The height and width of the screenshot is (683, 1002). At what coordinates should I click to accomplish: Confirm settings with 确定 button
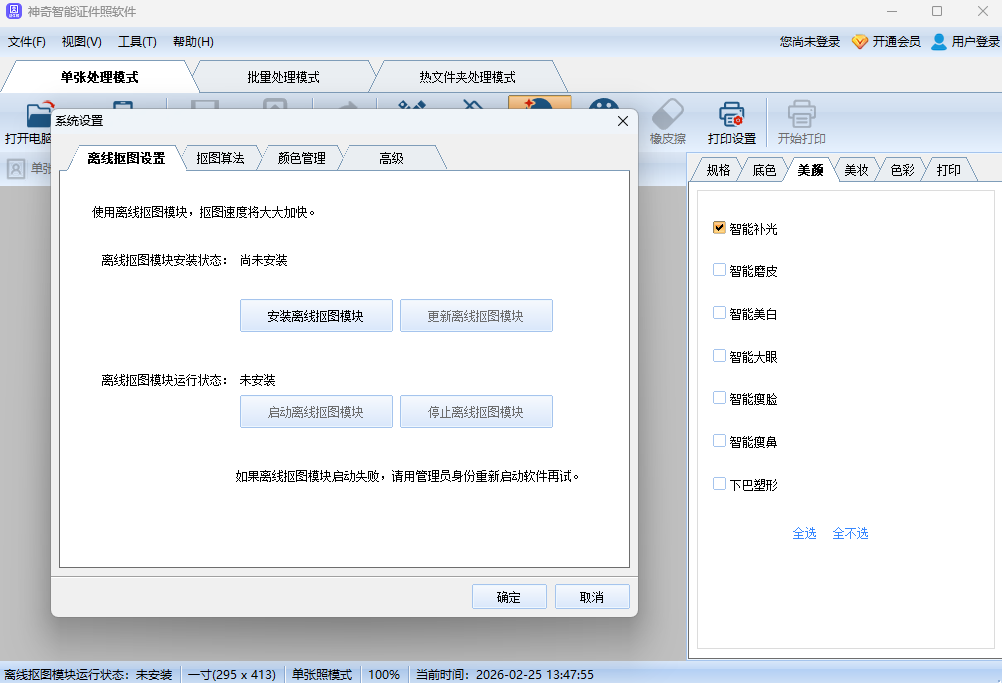(509, 596)
